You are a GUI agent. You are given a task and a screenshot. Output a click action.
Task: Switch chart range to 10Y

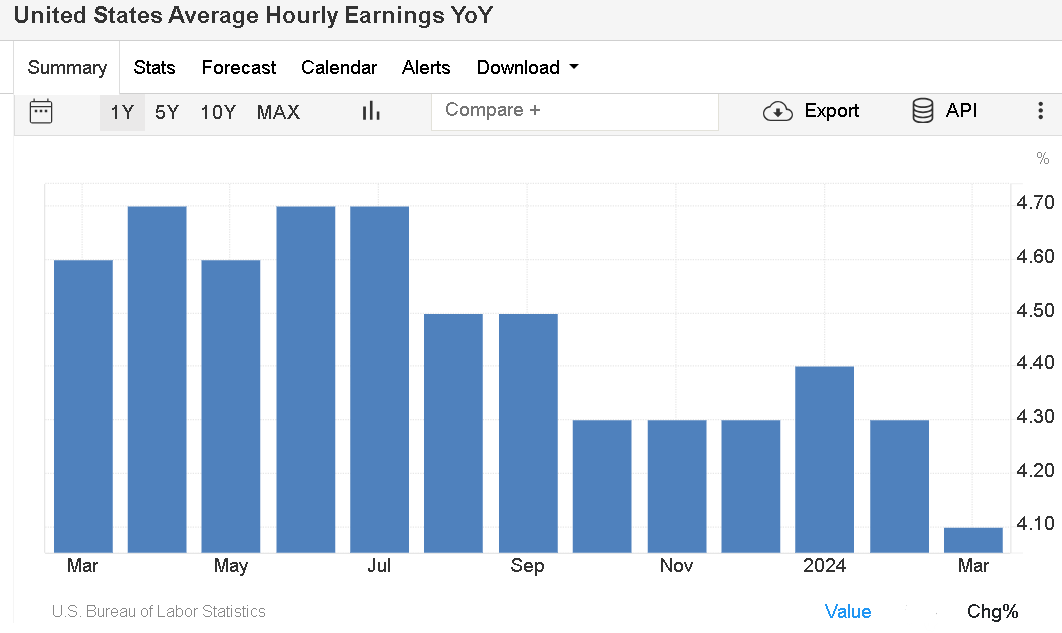[x=218, y=112]
